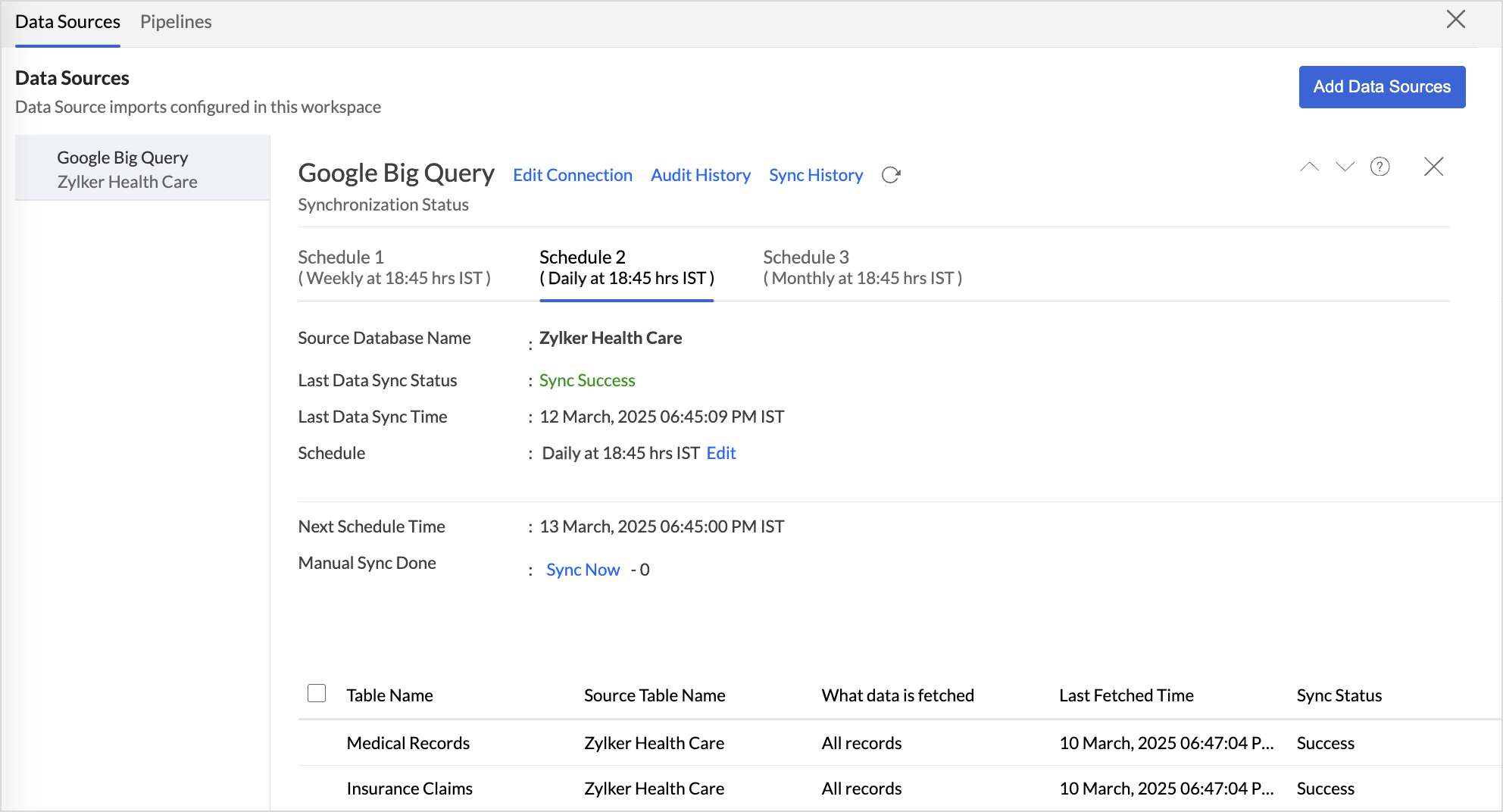Select the Schedule 2 daily tab
This screenshot has width=1503, height=812.
[x=627, y=267]
